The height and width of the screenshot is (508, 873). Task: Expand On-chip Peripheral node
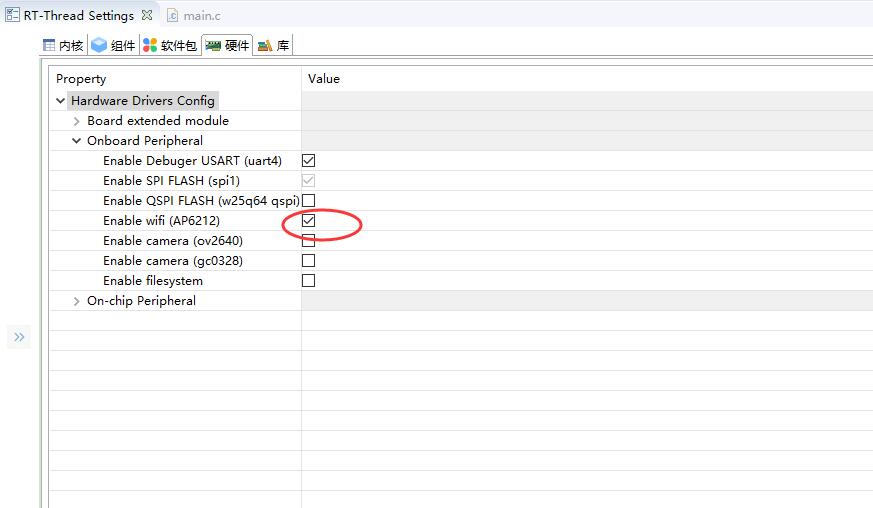coord(77,301)
